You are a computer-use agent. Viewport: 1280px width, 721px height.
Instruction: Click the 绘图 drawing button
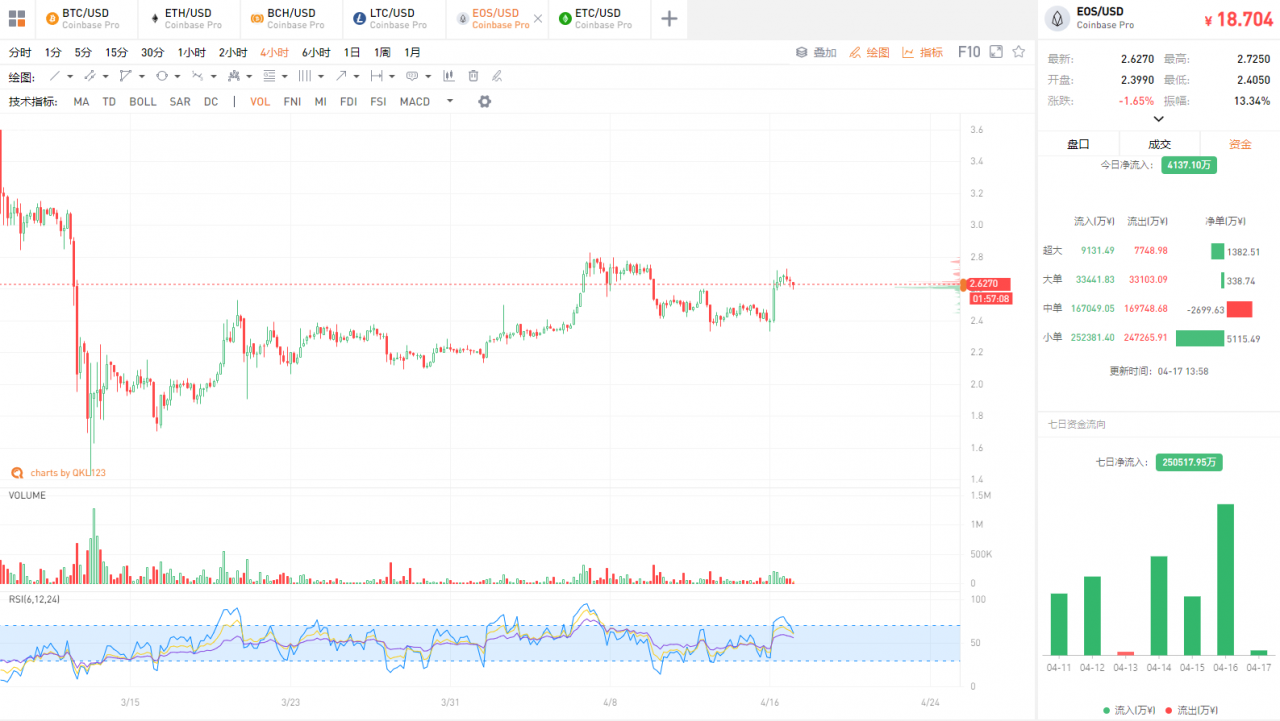coord(869,52)
